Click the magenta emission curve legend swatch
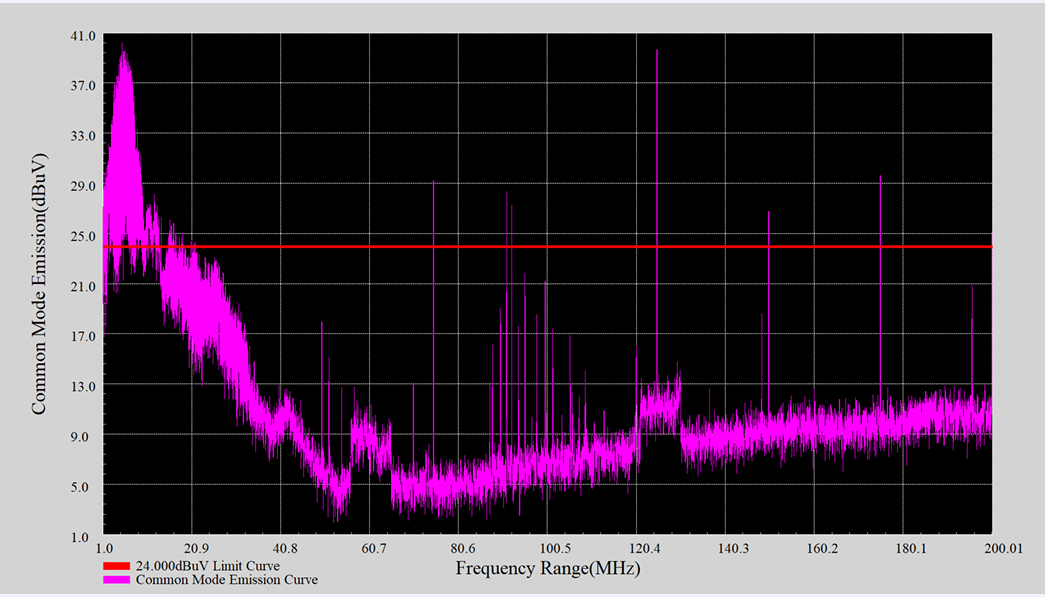 (x=116, y=580)
